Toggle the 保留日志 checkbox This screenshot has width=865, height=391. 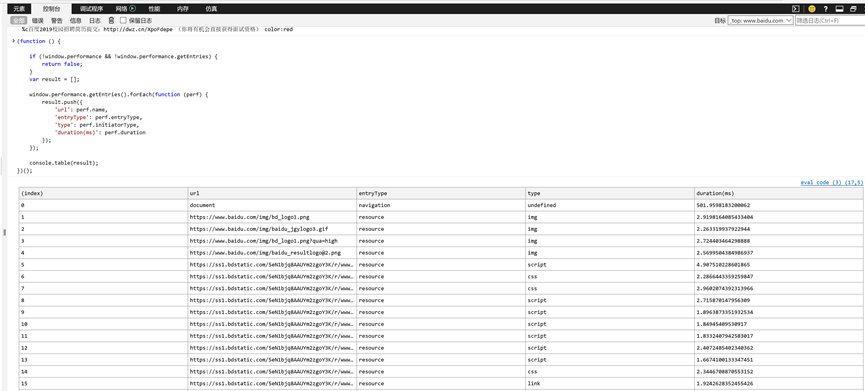click(x=123, y=20)
